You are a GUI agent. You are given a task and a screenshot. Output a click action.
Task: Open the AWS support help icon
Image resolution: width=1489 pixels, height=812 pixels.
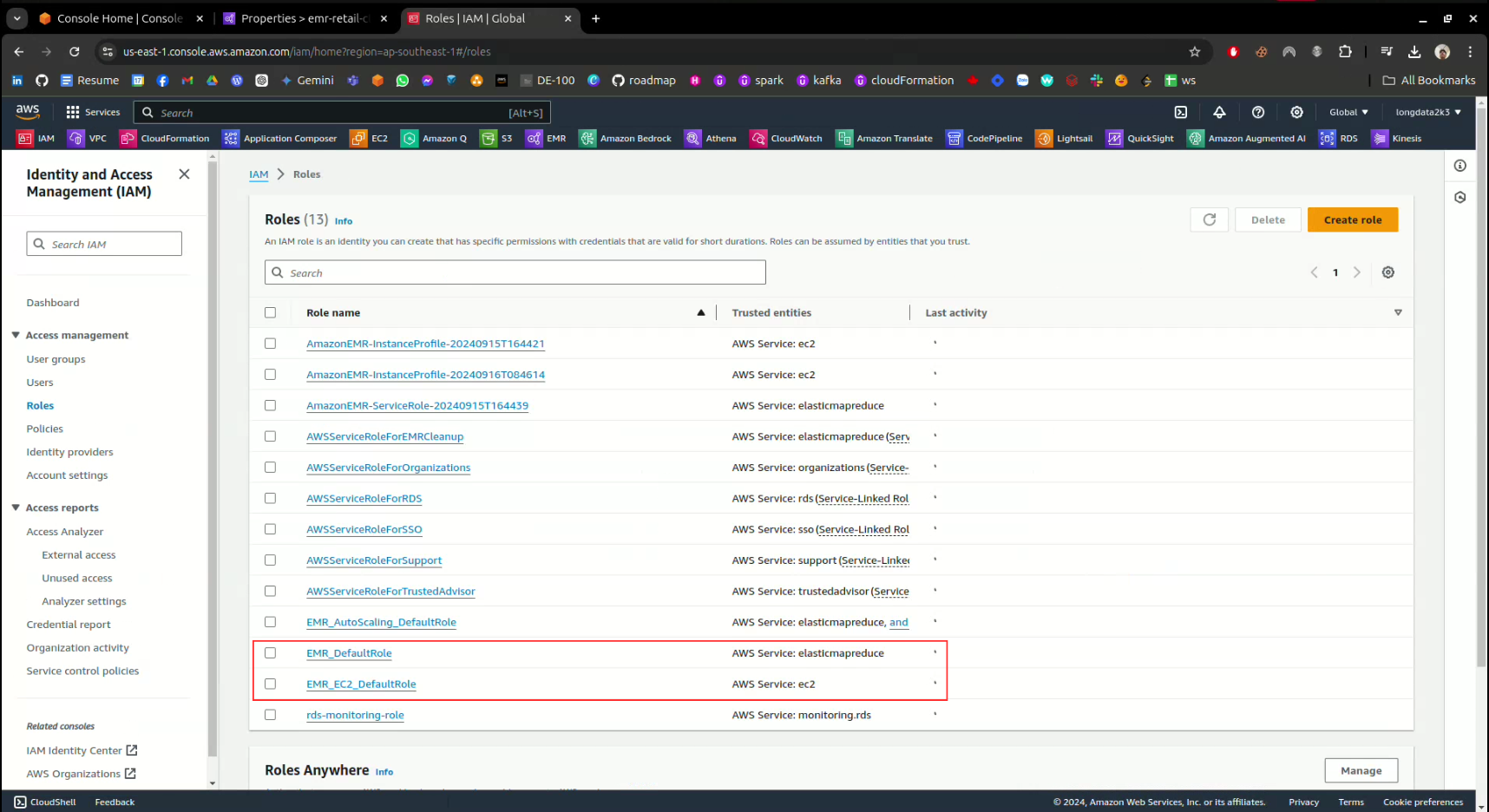tap(1257, 112)
